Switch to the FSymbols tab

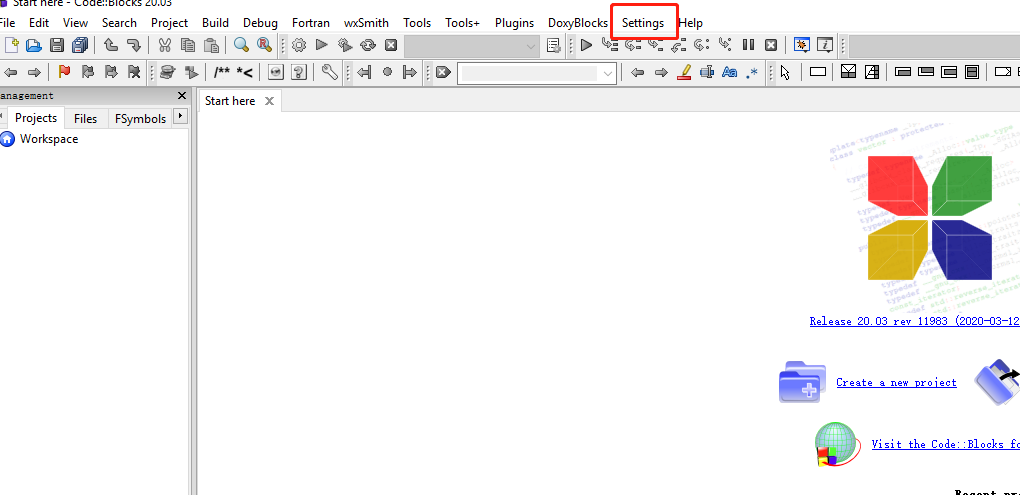tap(141, 118)
